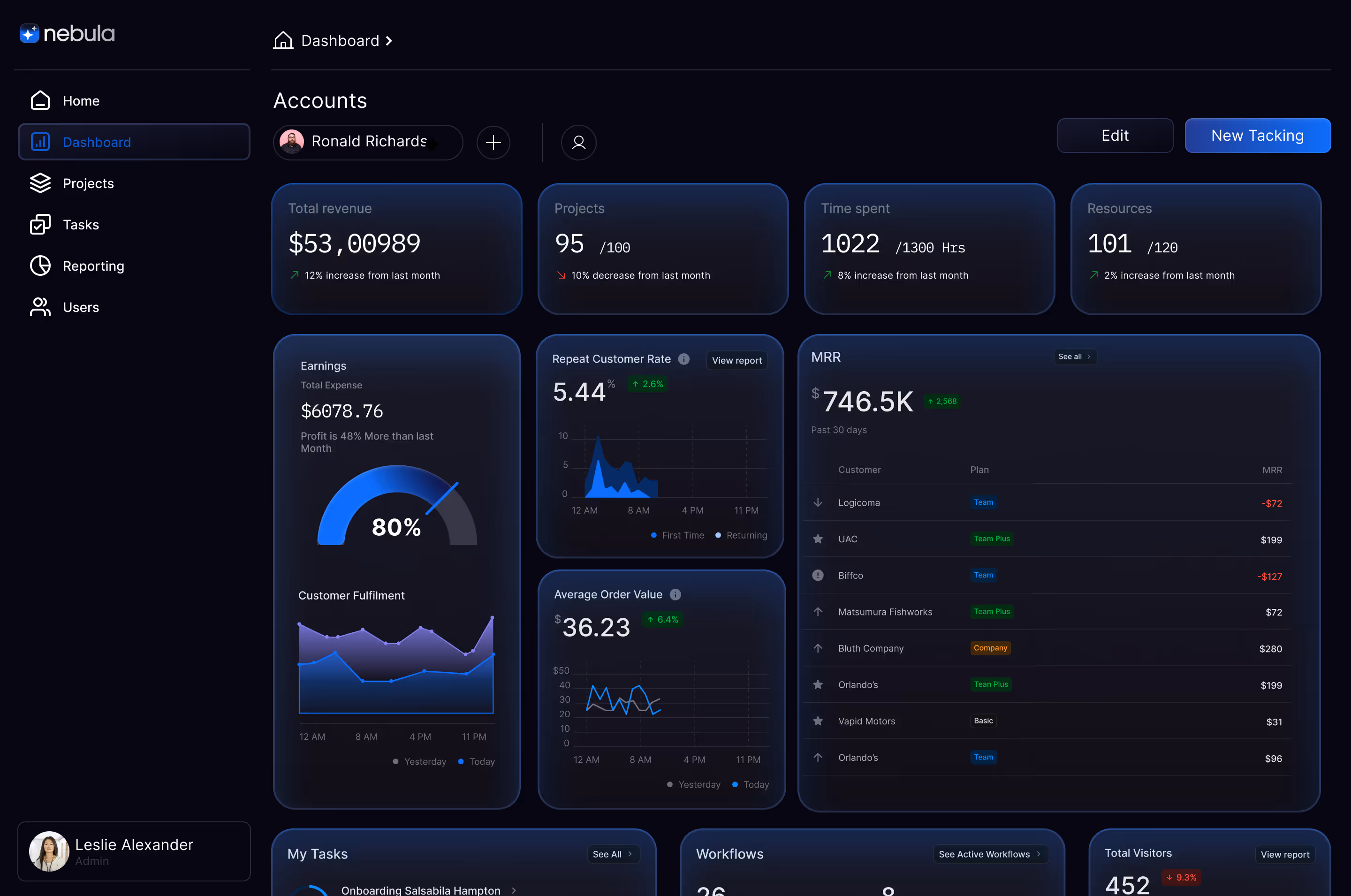Toggle the Returning legend indicator

[x=718, y=535]
